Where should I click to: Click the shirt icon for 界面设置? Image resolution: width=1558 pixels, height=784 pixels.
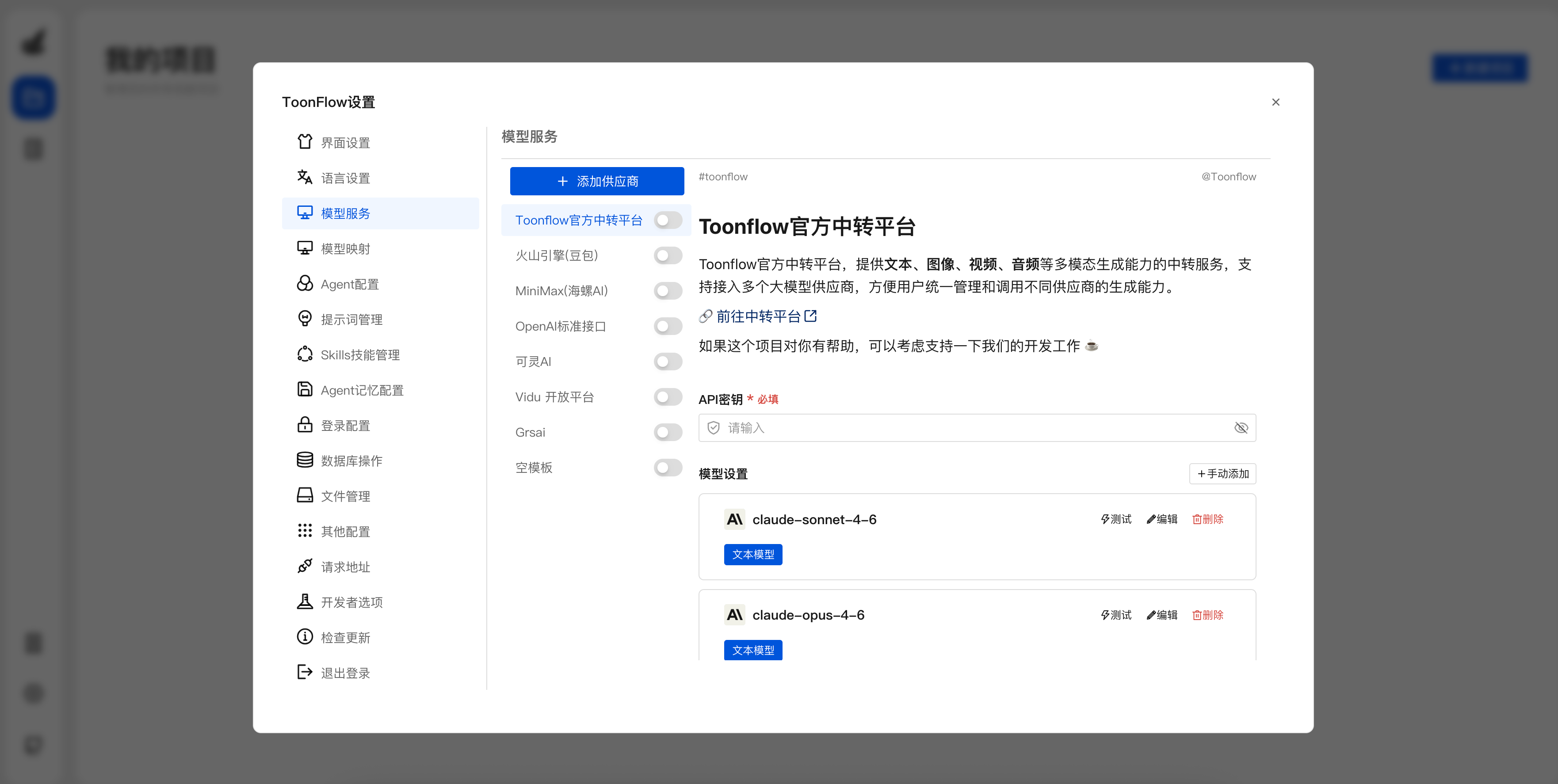(x=305, y=142)
